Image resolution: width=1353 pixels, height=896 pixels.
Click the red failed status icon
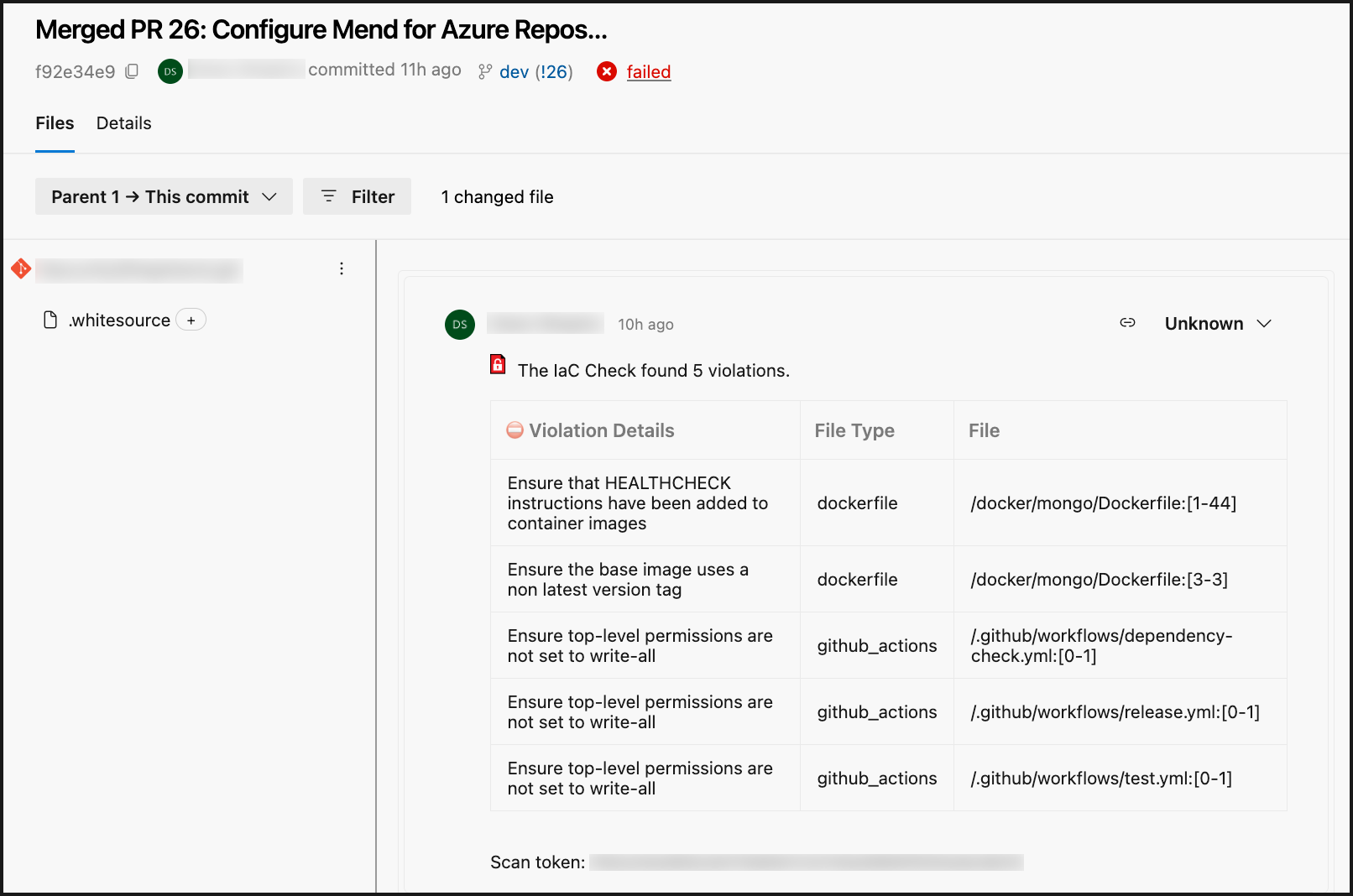[607, 72]
